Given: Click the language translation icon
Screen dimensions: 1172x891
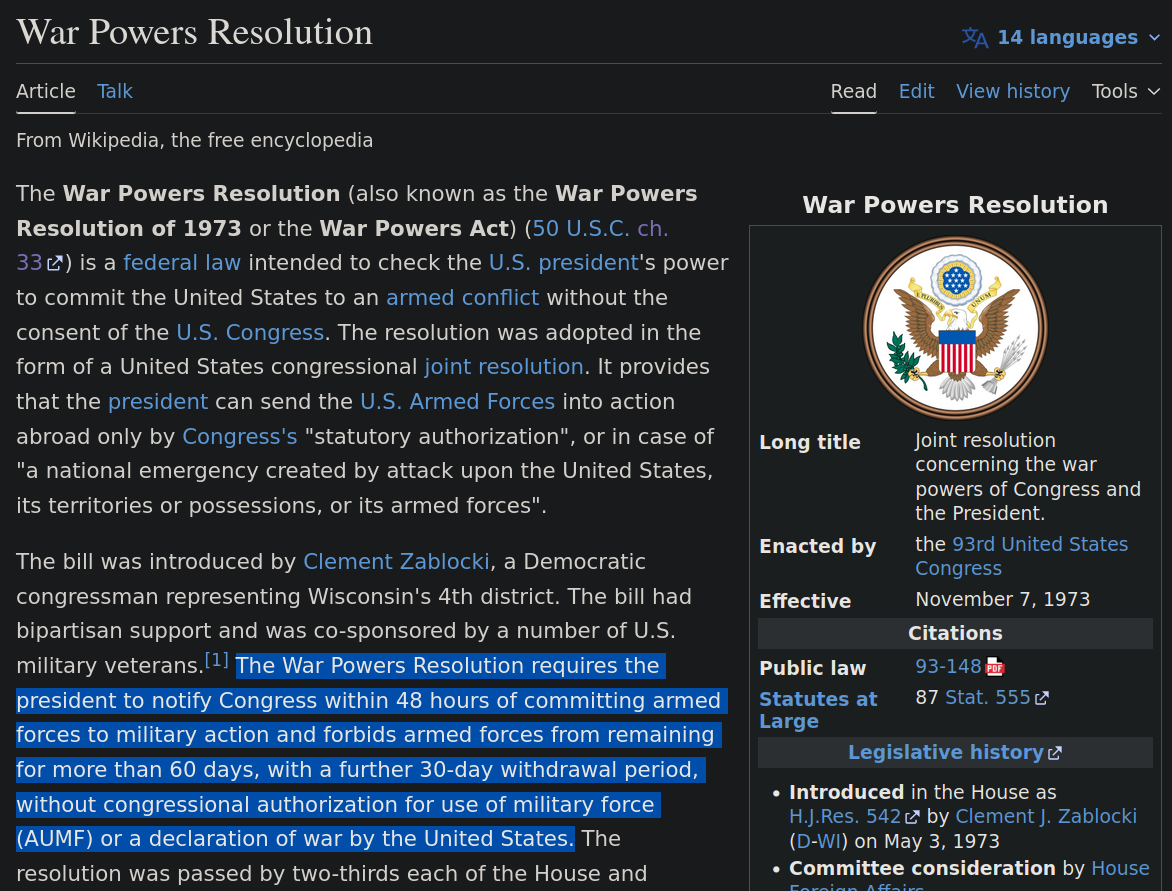Looking at the screenshot, I should 975,37.
